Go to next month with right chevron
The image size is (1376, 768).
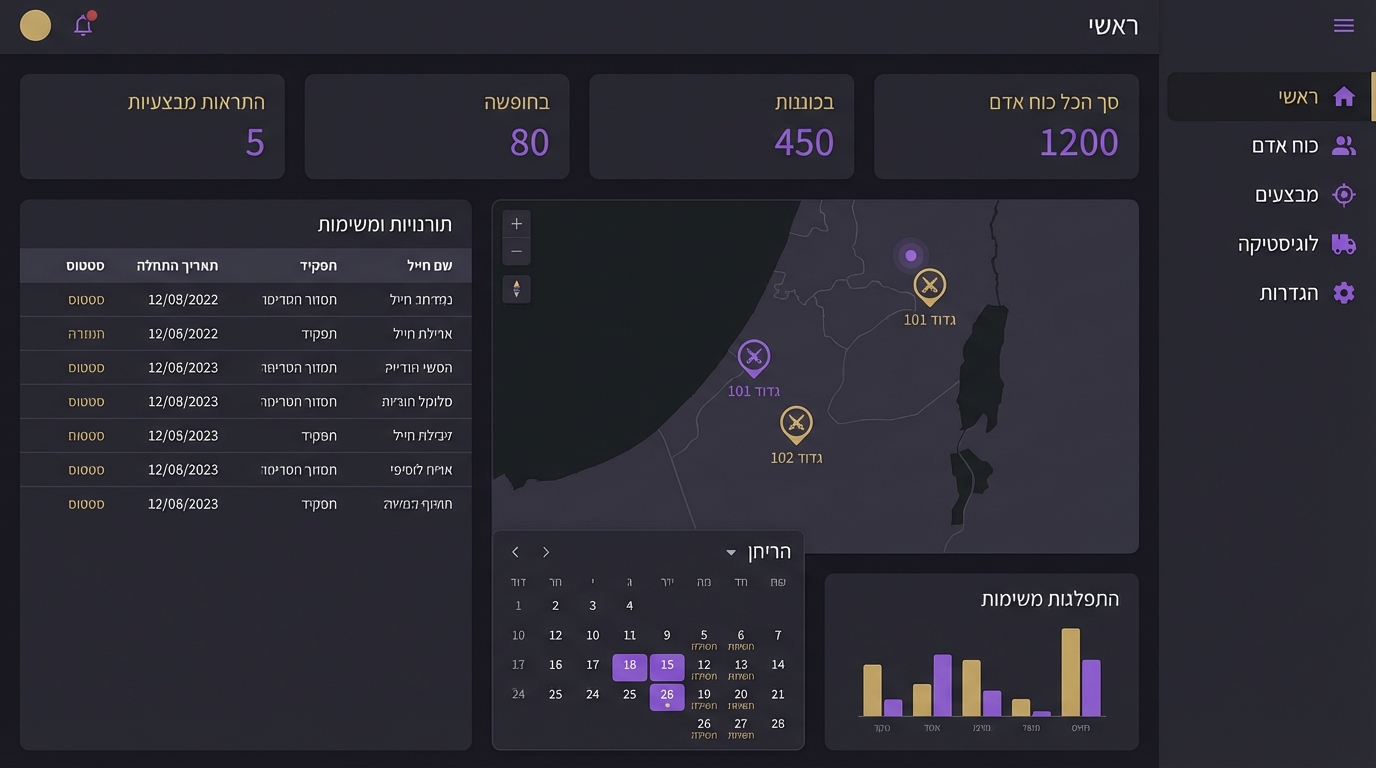pos(546,553)
